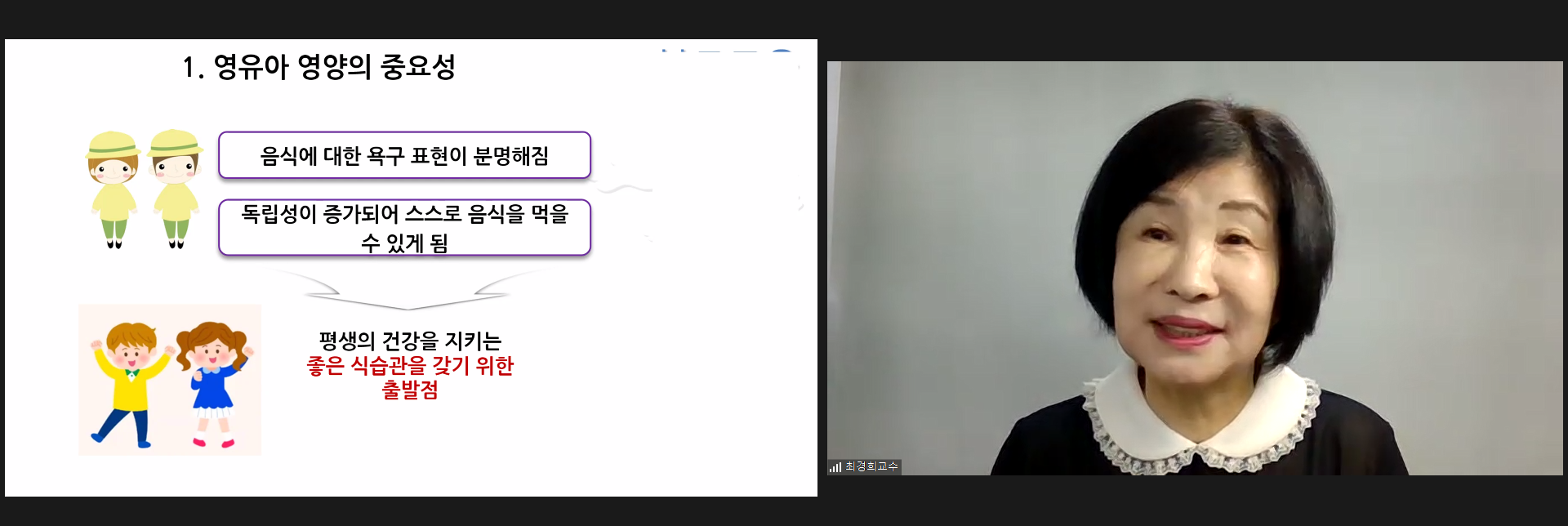Screen dimensions: 1568x526
Task: Click the black text 평생의 건강을 지키는
Action: pos(410,341)
